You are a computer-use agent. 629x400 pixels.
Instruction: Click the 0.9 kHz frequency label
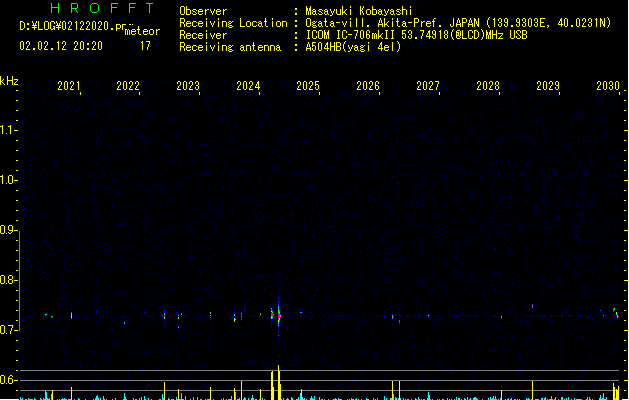8,230
